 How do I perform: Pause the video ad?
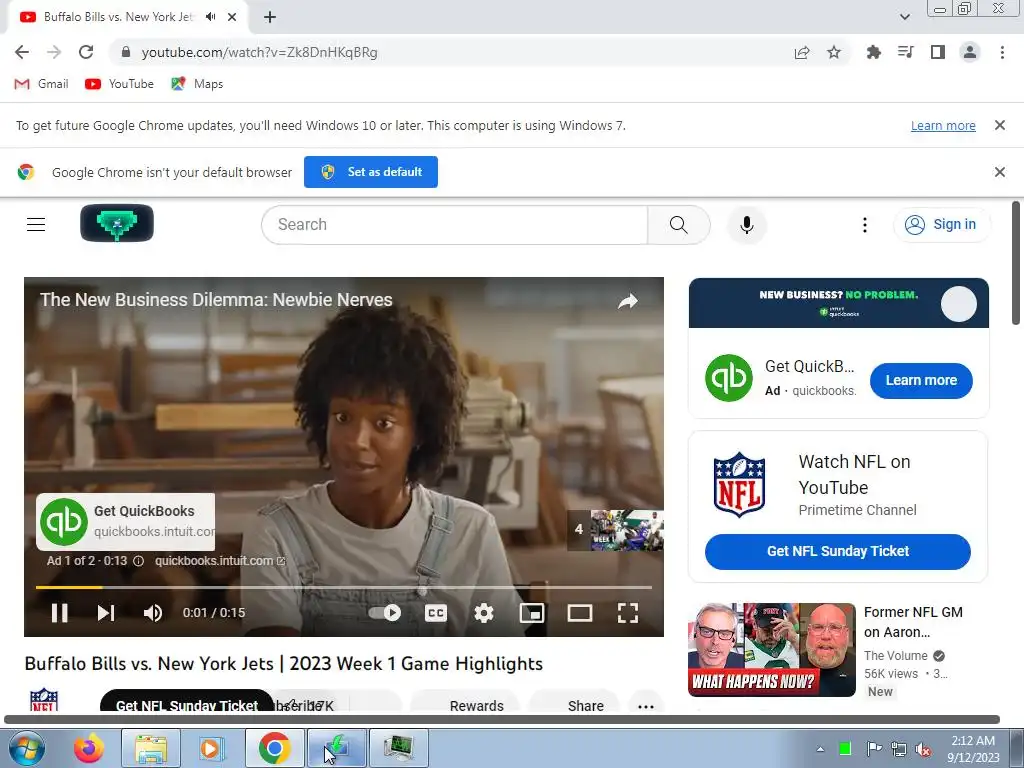59,613
